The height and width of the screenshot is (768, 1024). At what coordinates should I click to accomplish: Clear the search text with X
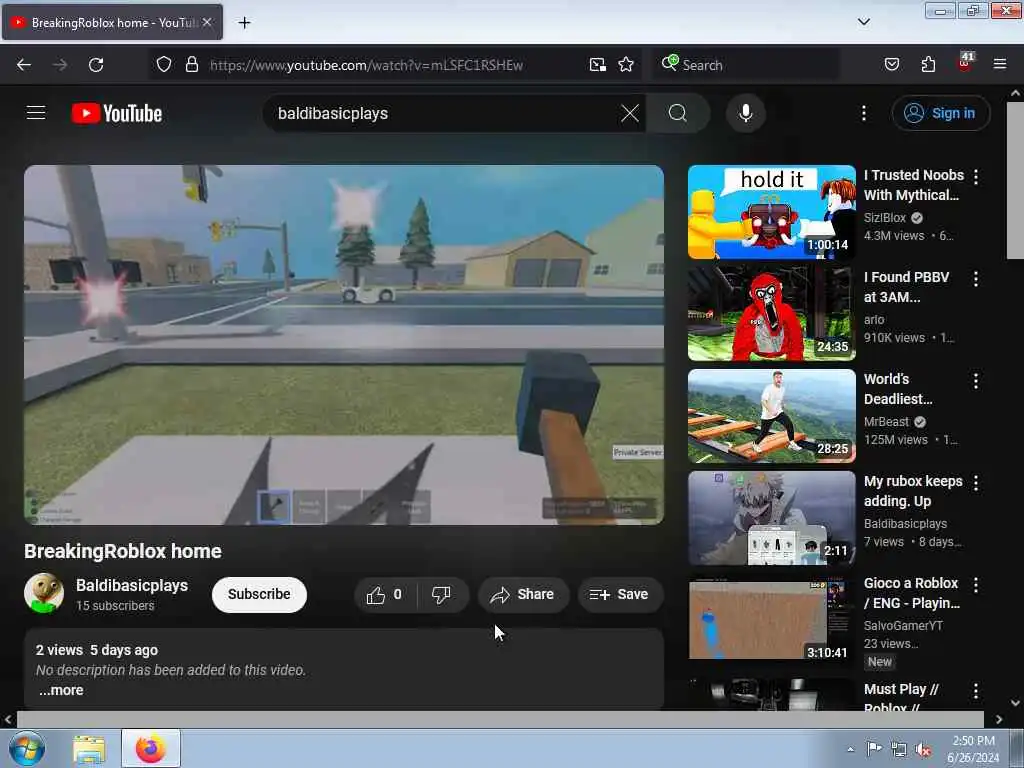pyautogui.click(x=630, y=113)
